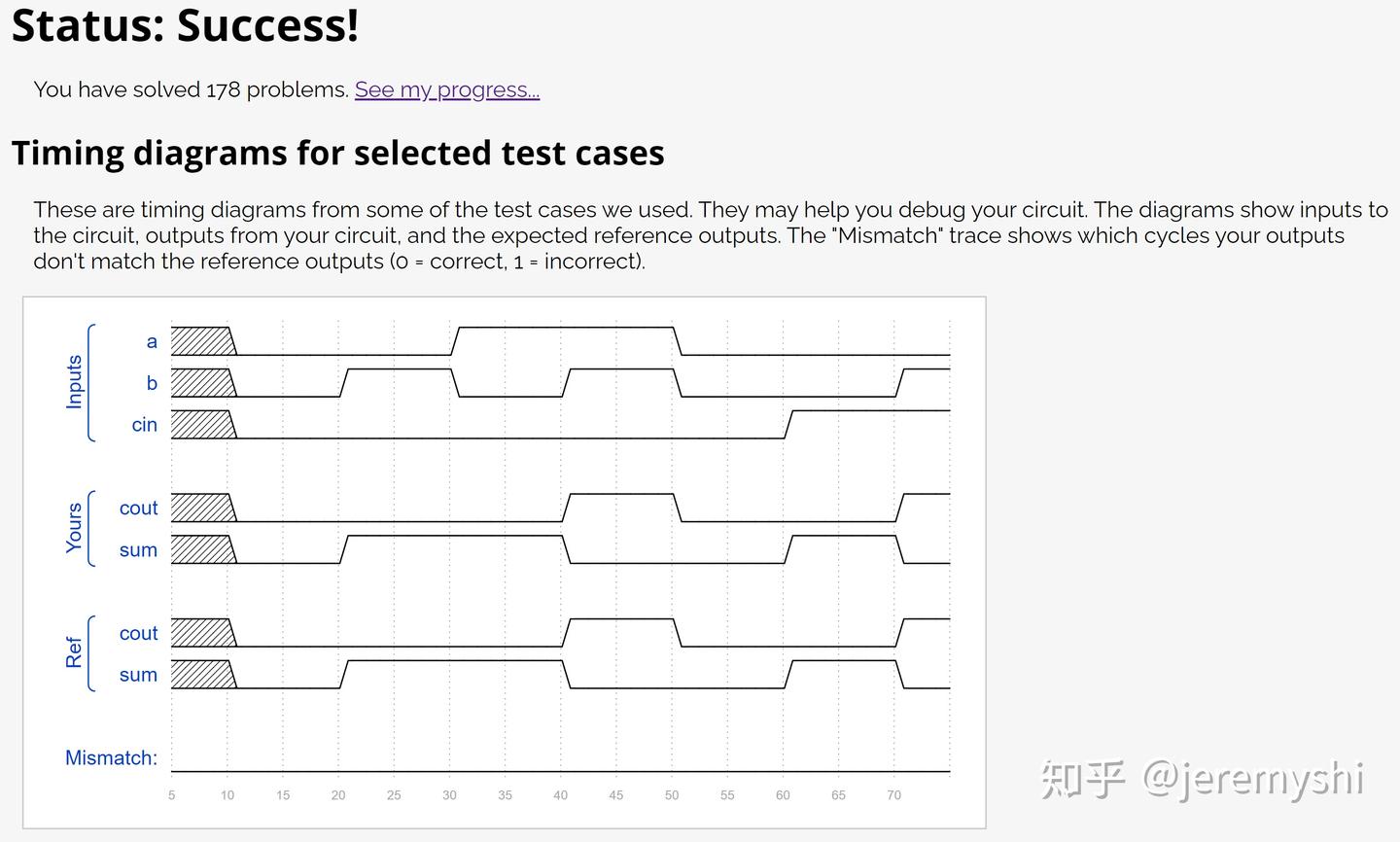Viewport: 1400px width, 842px height.
Task: Select the input signal label 'a'
Action: (152, 341)
